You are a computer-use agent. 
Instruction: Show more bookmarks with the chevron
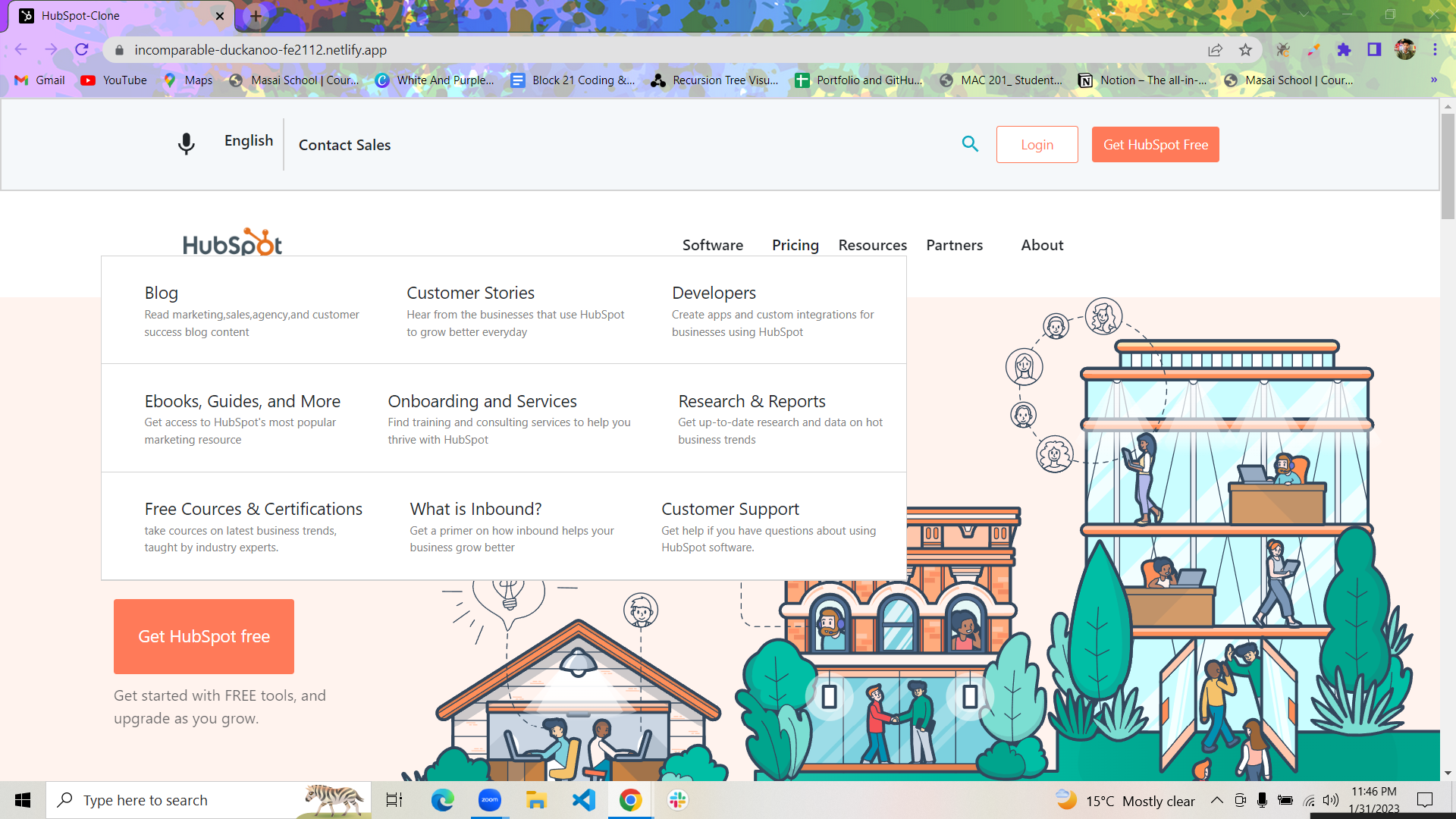coord(1433,80)
